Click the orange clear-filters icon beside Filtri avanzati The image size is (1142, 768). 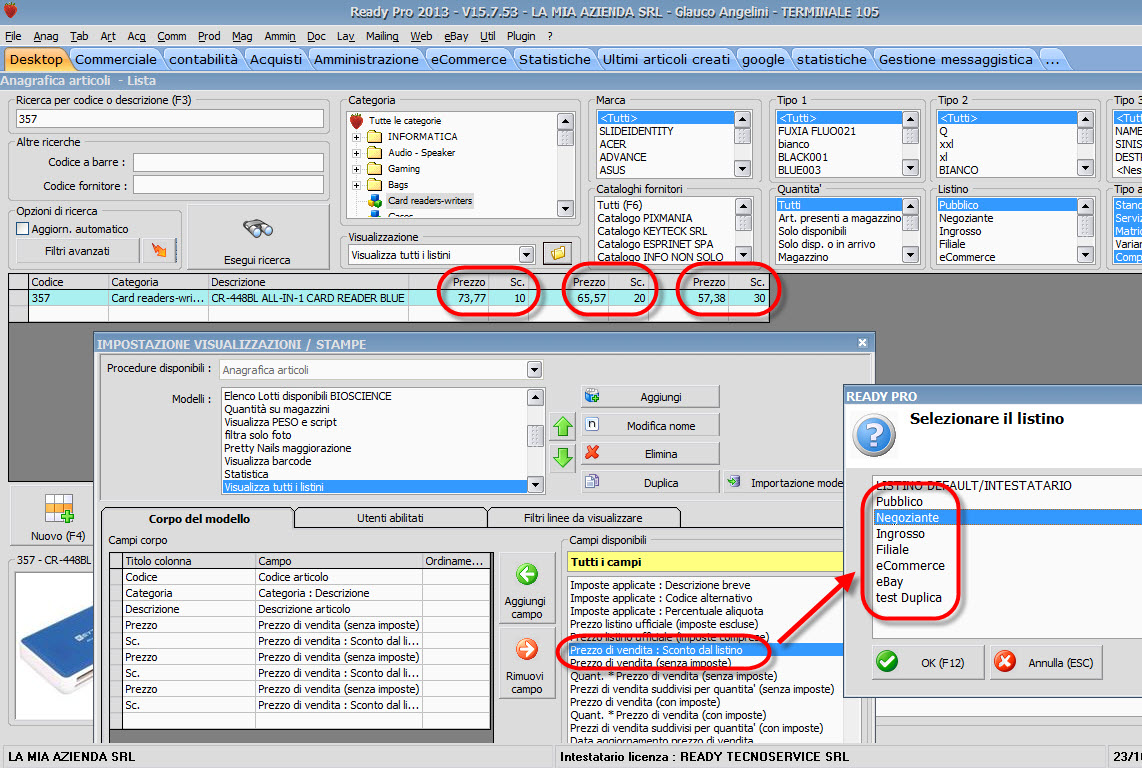click(x=159, y=251)
